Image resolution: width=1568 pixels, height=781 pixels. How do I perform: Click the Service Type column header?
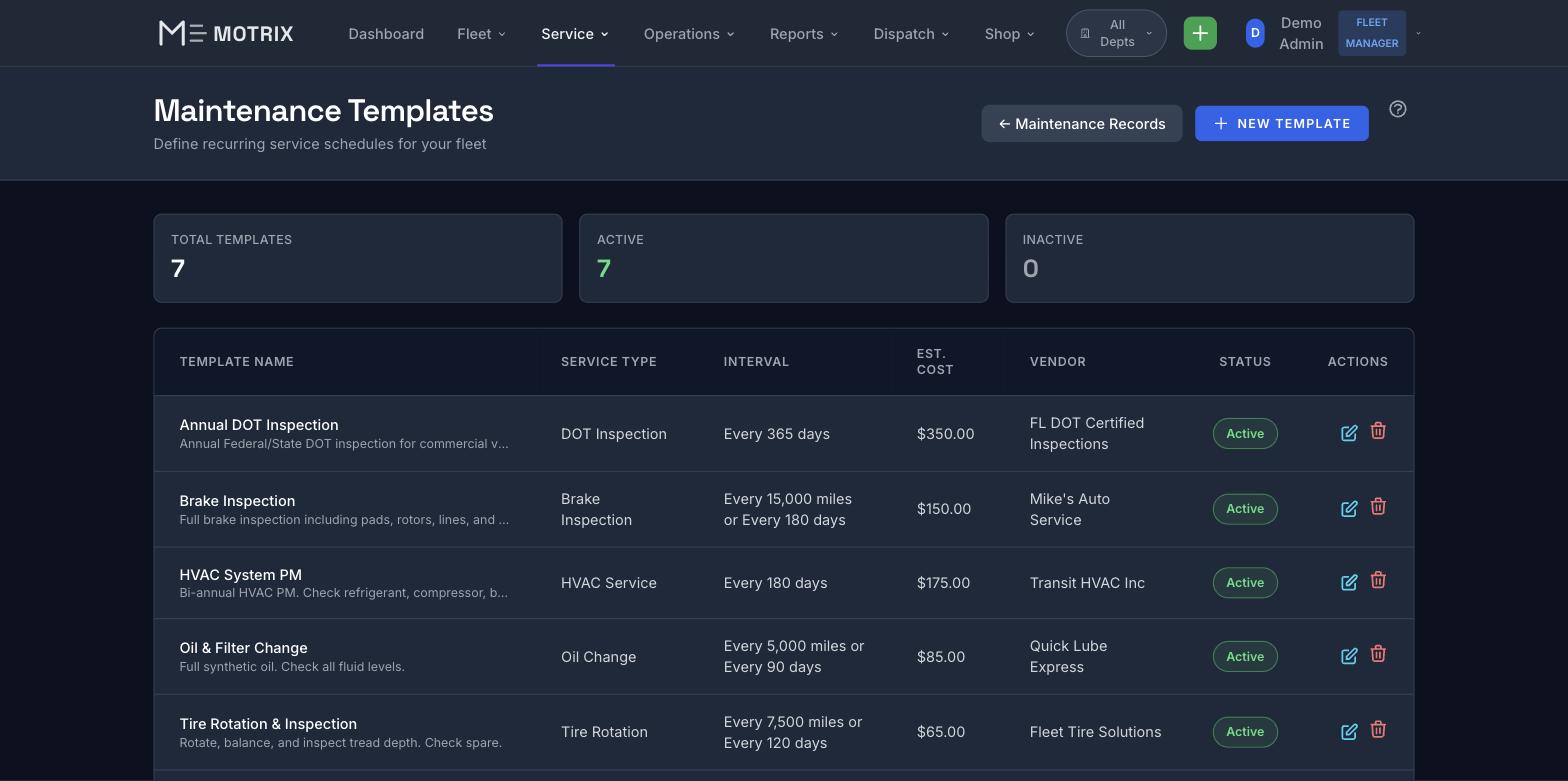click(609, 362)
